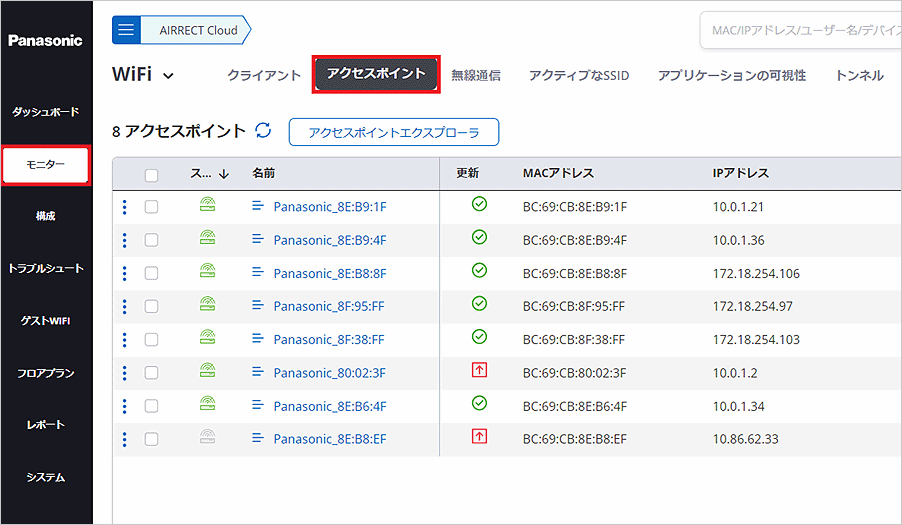Click green AP status icon for Panasonic_8F:38:FF
The image size is (902, 525).
pyautogui.click(x=208, y=337)
